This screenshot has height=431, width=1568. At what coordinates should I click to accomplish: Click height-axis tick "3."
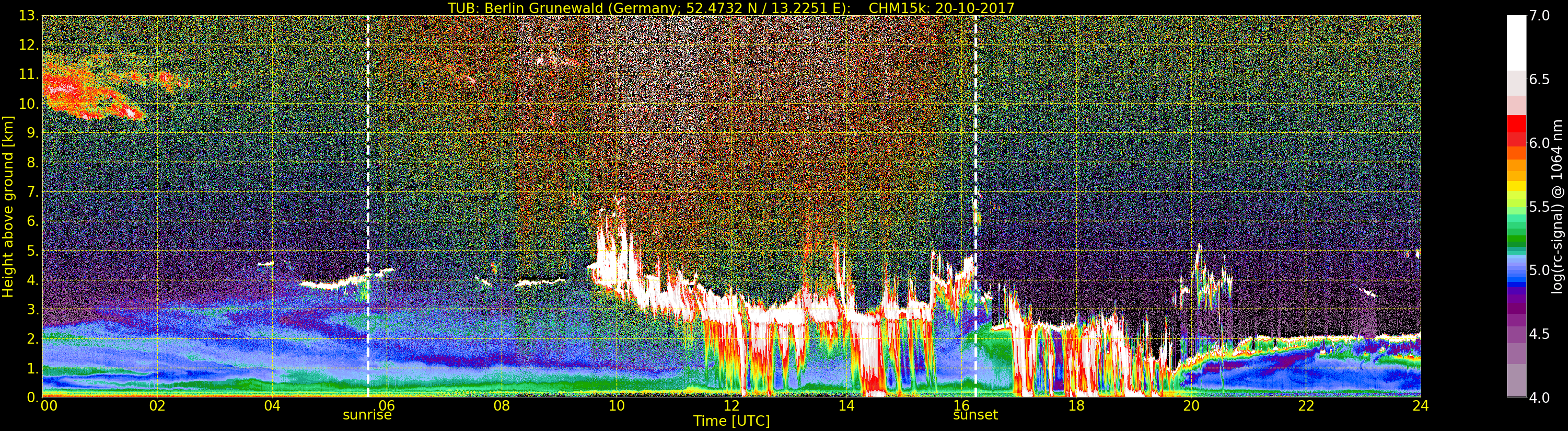[x=32, y=309]
